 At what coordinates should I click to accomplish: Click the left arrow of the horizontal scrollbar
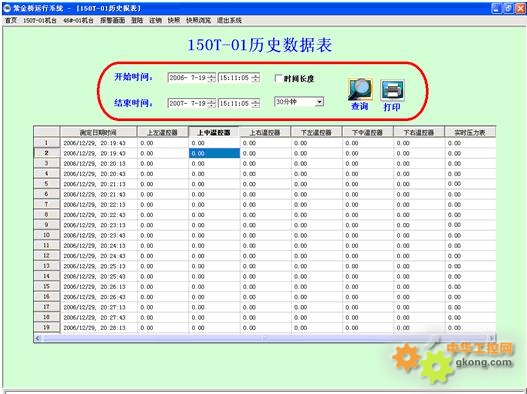tap(38, 338)
